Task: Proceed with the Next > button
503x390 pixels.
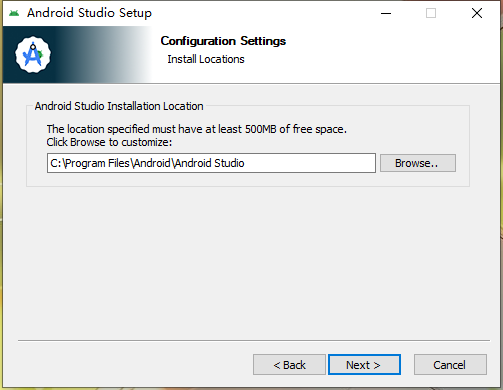Action: [x=364, y=365]
